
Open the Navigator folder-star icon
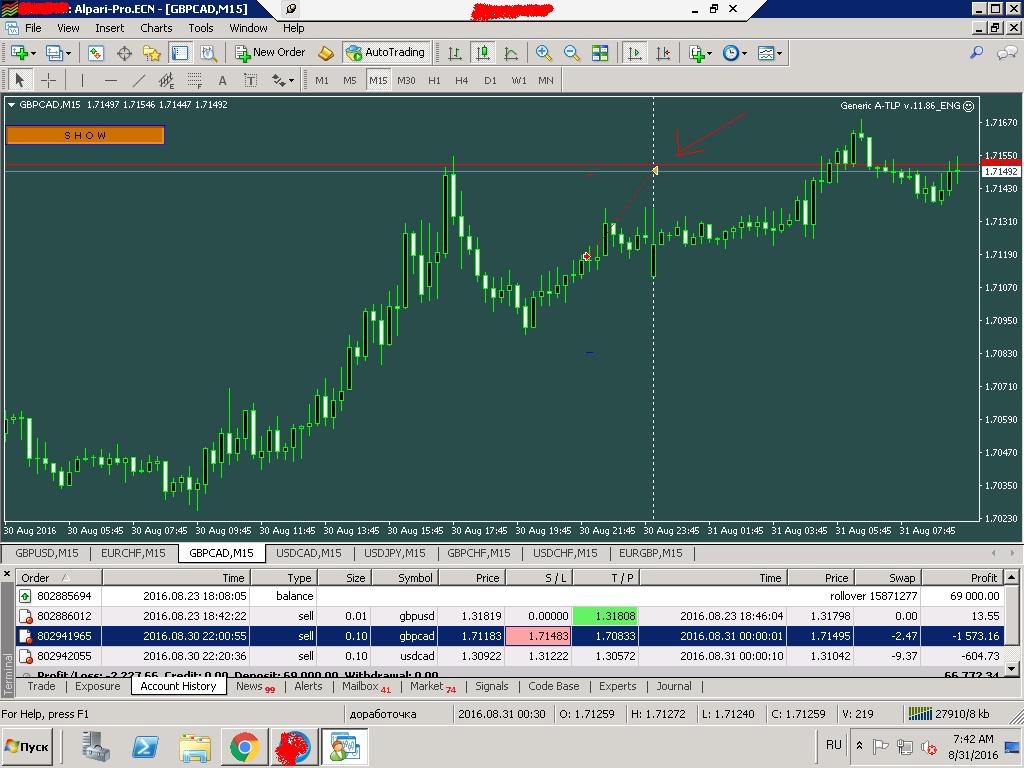tap(152, 53)
